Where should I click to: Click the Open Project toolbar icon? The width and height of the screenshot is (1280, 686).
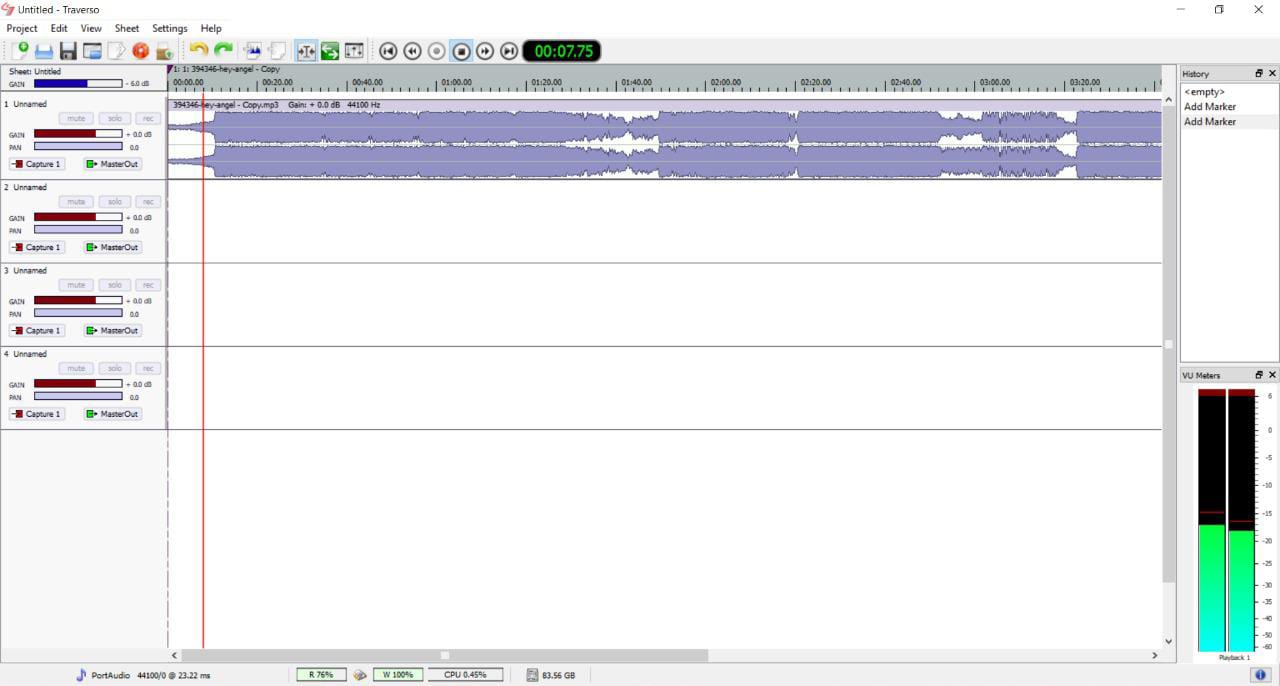[44, 51]
